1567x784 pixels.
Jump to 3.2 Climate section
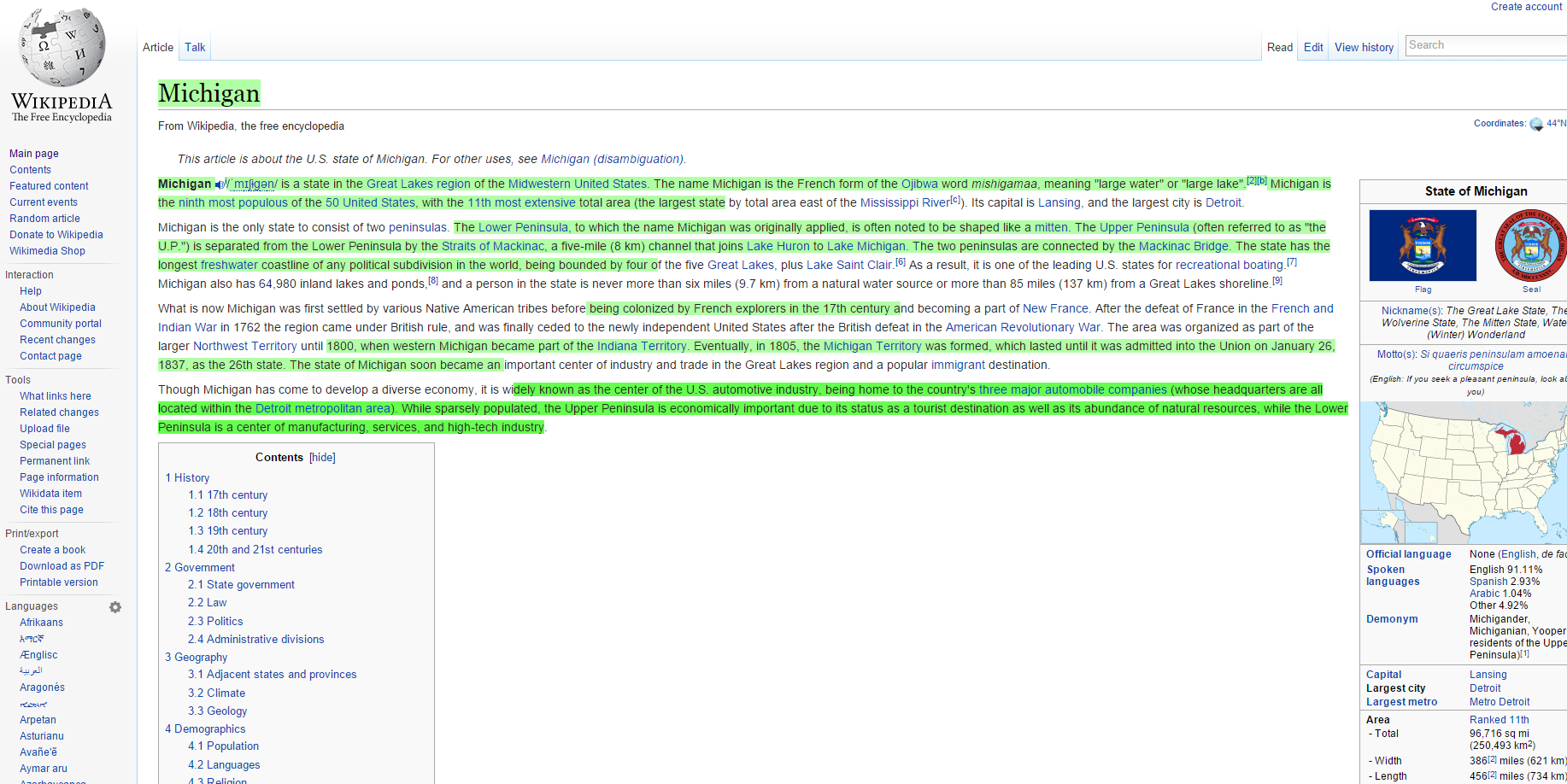pyautogui.click(x=217, y=693)
